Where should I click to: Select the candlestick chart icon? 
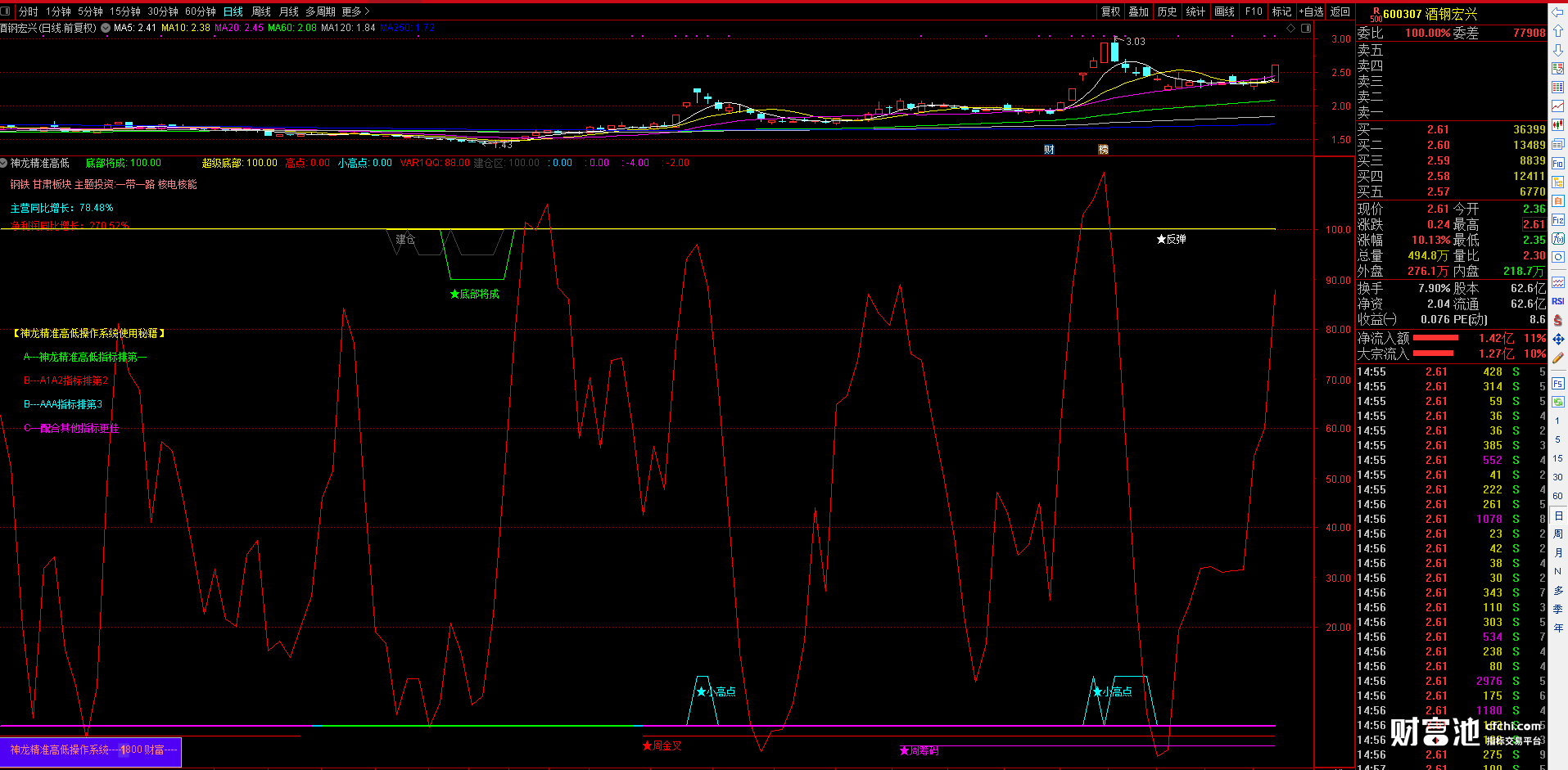coord(1557,125)
